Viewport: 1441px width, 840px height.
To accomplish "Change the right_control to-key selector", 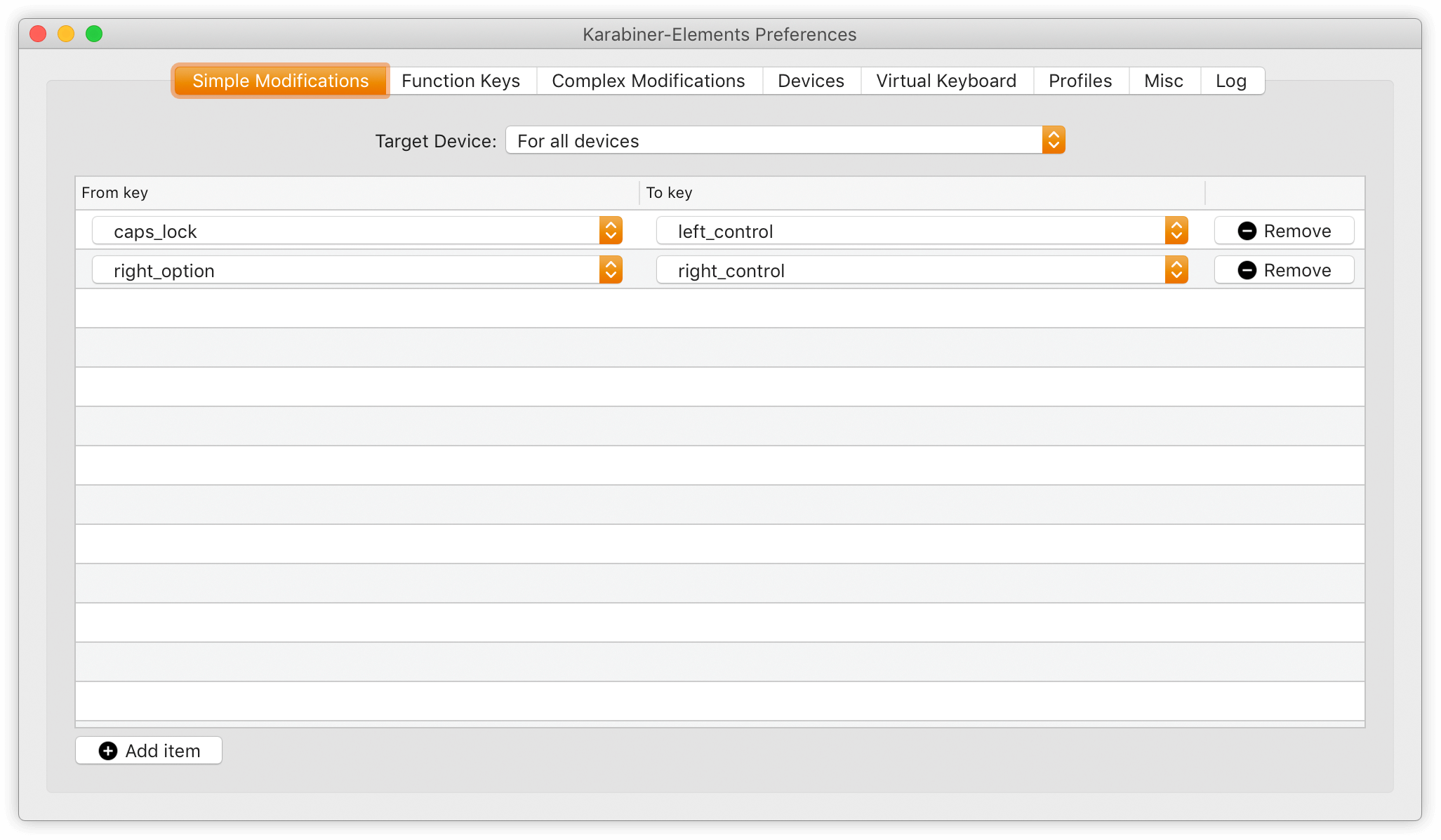I will pos(922,270).
